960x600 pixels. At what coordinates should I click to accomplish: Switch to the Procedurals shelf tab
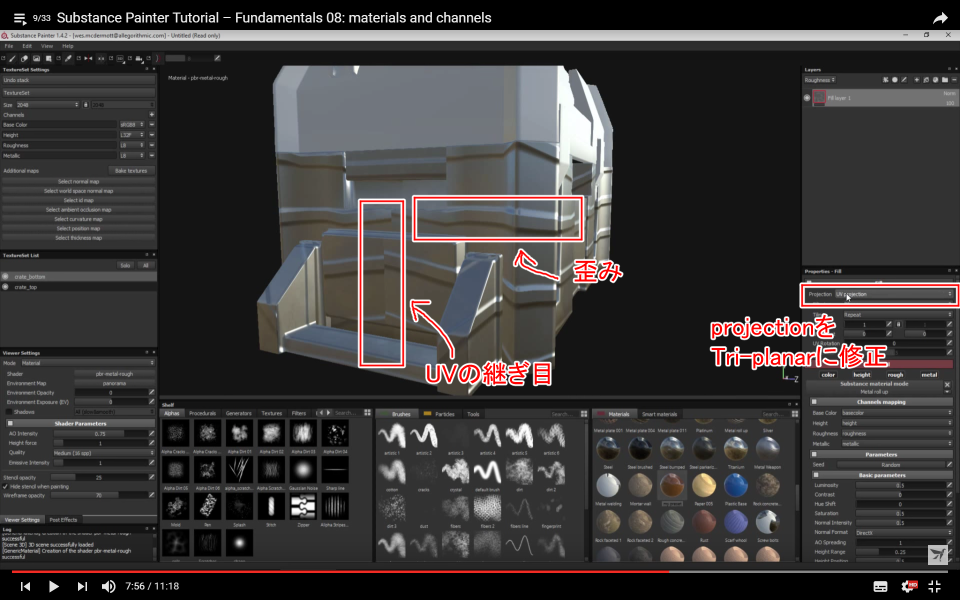pyautogui.click(x=202, y=413)
